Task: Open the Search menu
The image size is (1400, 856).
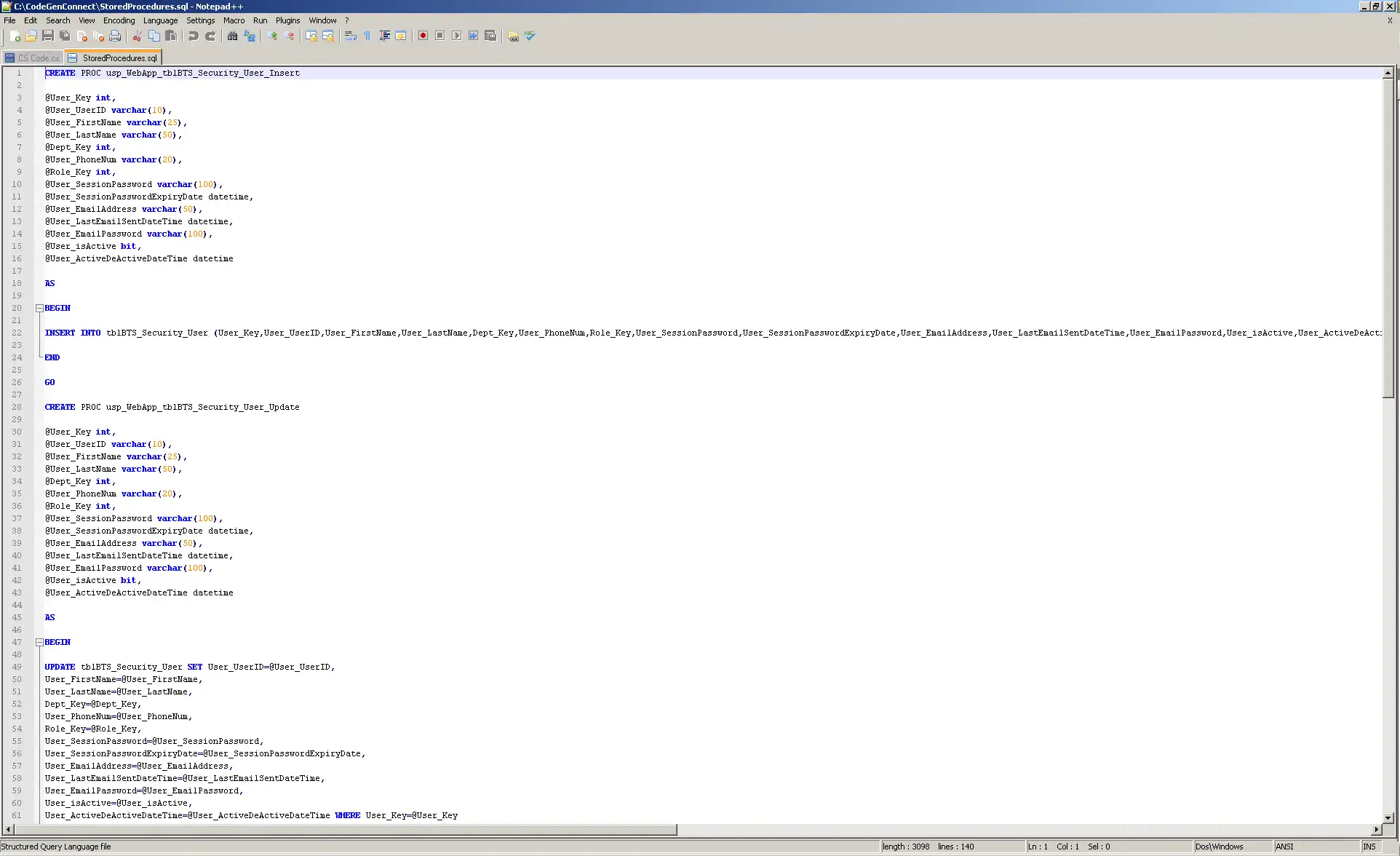Action: pyautogui.click(x=57, y=20)
